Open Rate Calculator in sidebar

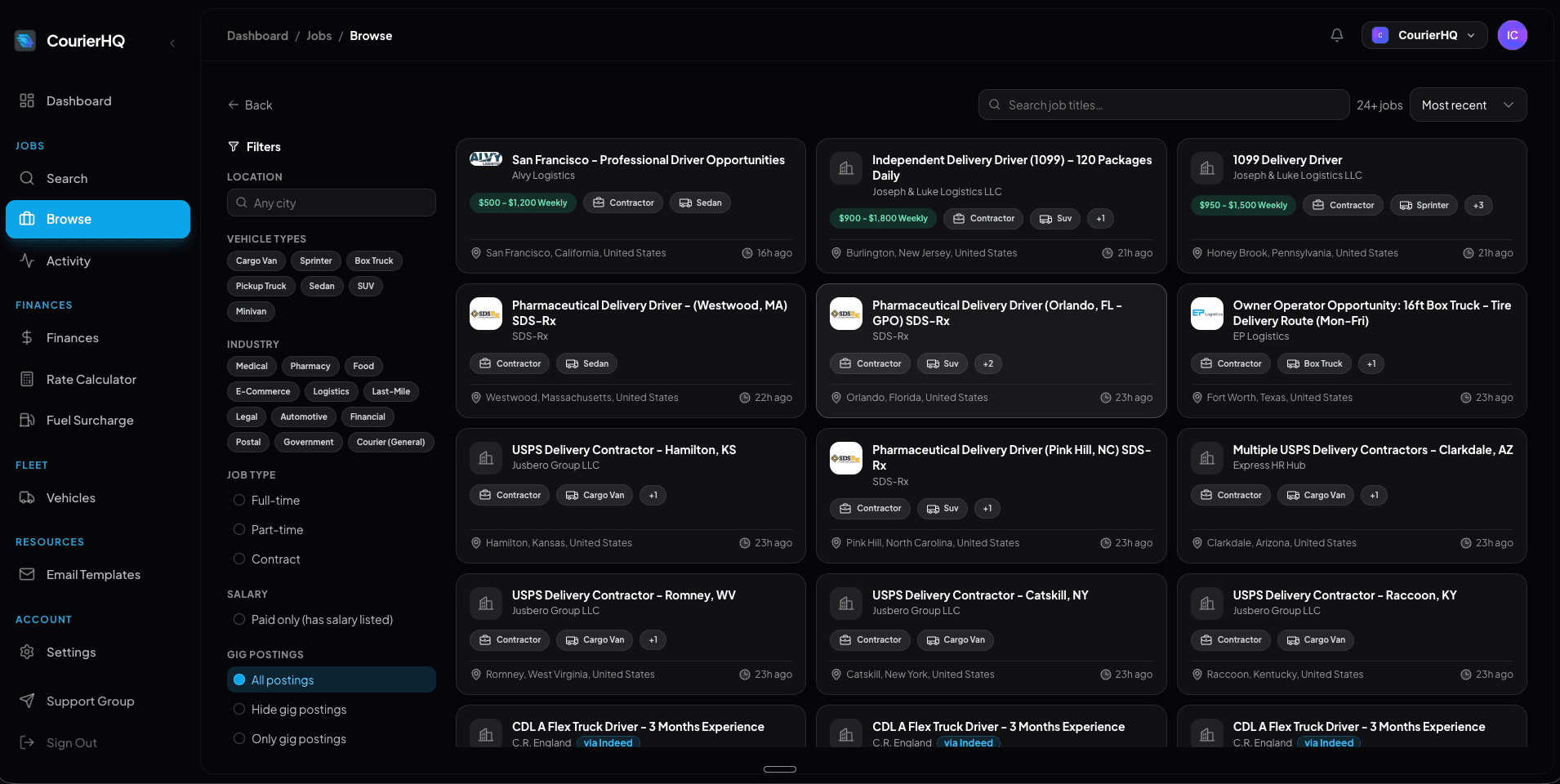point(98,379)
